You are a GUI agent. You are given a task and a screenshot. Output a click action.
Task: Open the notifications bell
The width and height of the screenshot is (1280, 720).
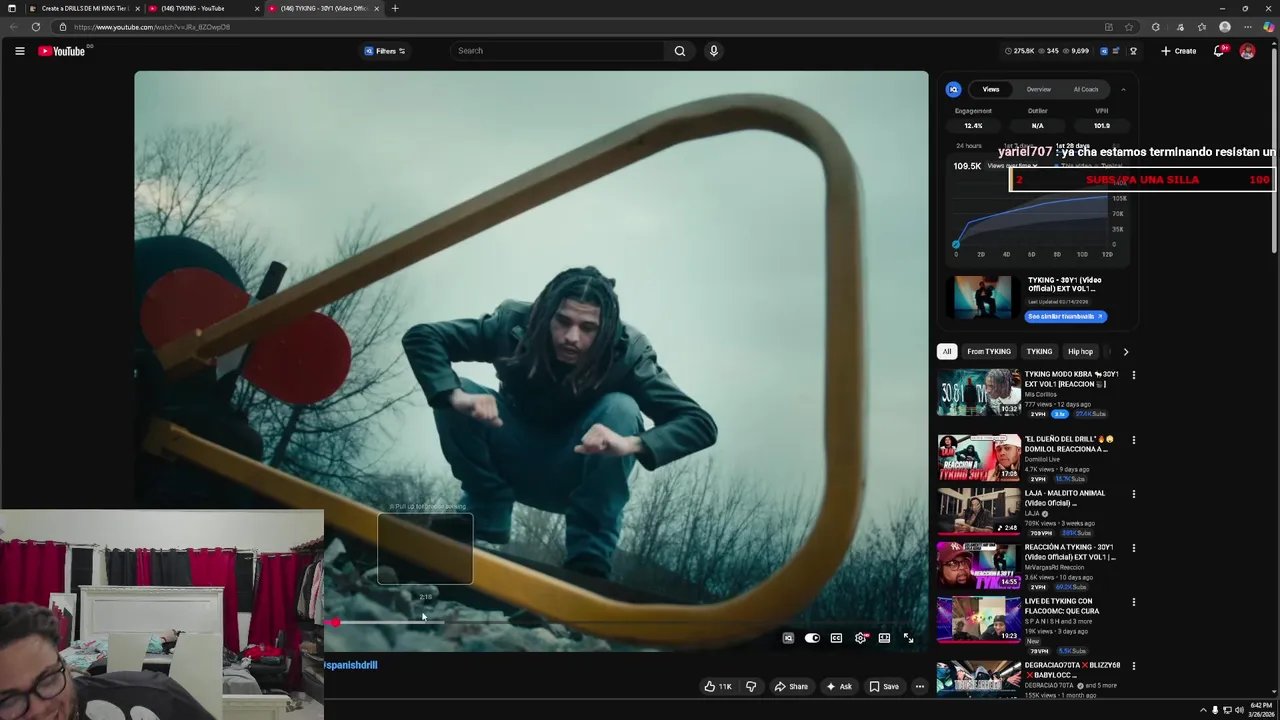[x=1219, y=51]
